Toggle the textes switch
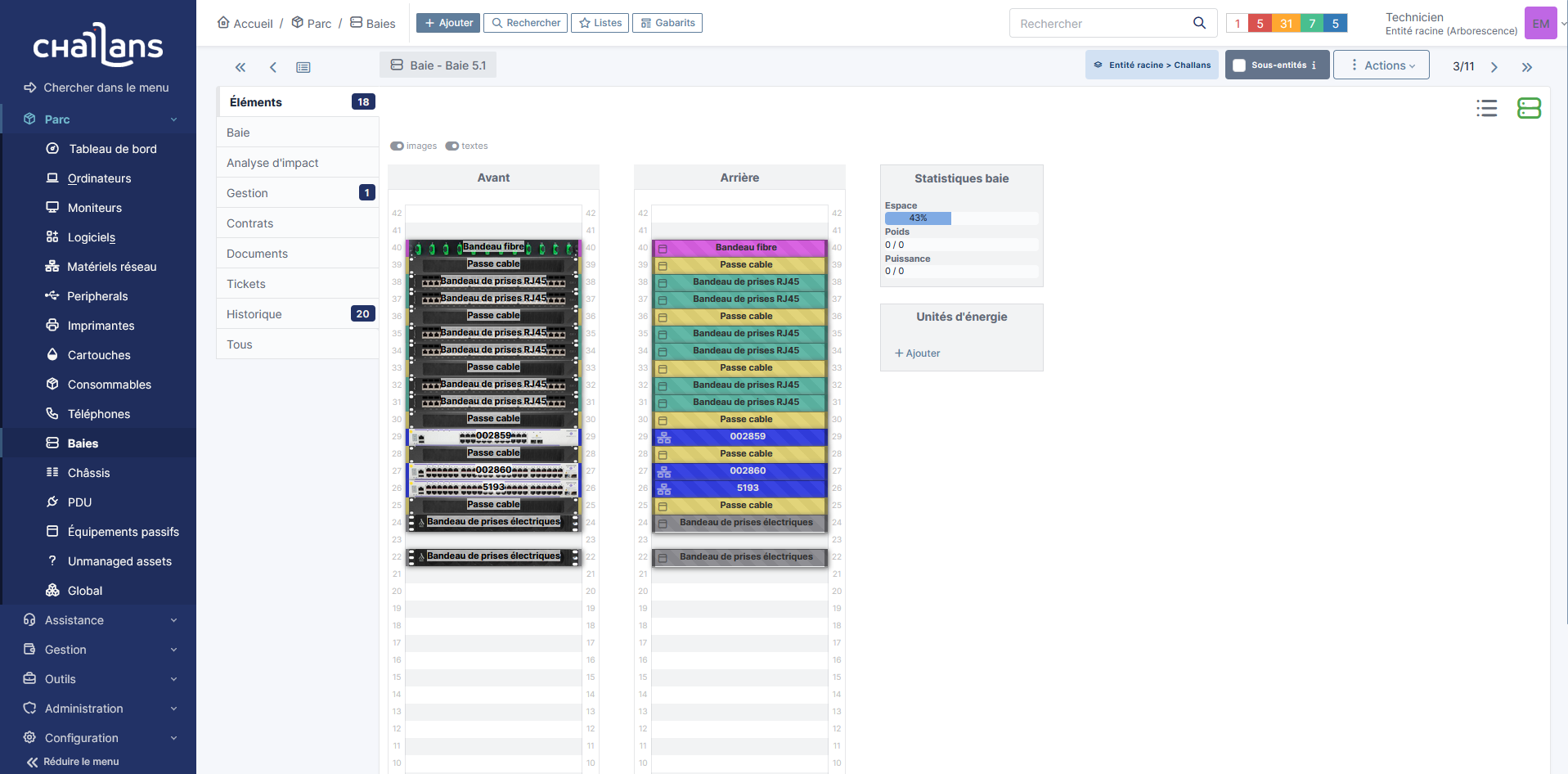This screenshot has width=1568, height=774. [x=452, y=146]
